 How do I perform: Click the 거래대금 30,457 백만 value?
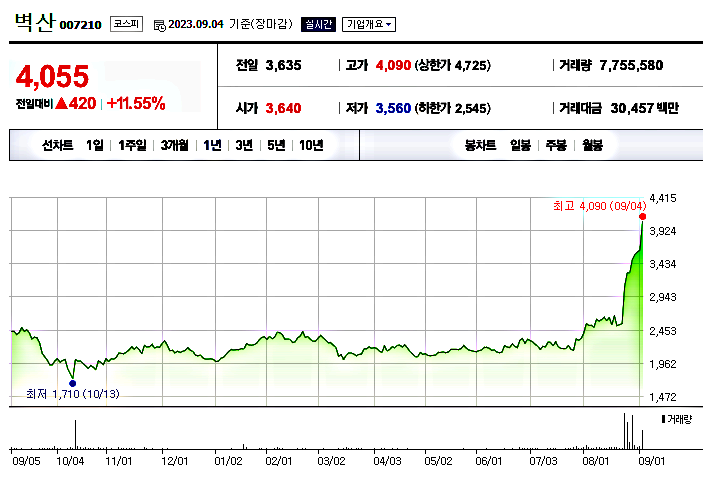[x=644, y=108]
